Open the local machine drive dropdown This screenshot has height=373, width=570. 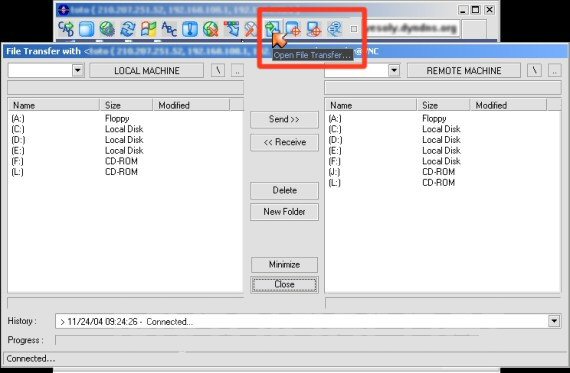coord(78,70)
